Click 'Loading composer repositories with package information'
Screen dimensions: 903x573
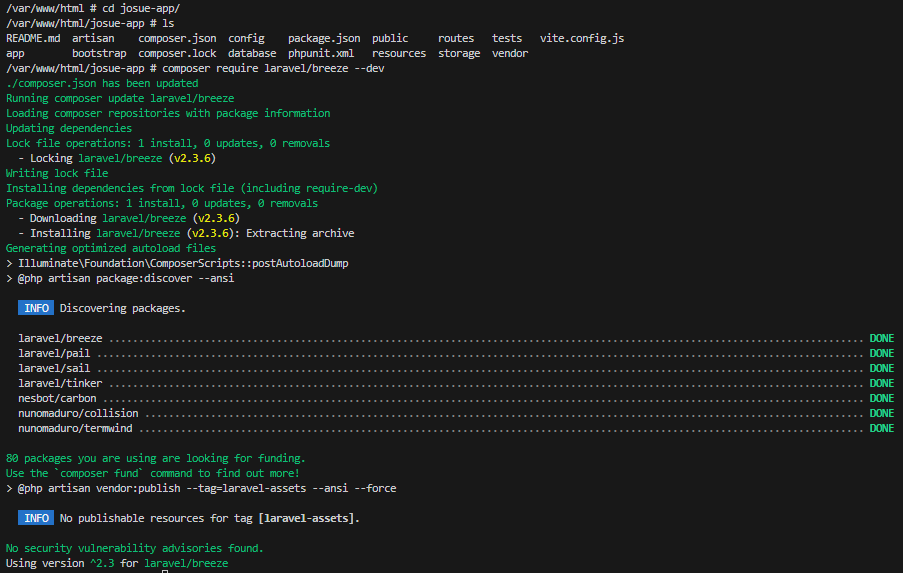click(168, 113)
